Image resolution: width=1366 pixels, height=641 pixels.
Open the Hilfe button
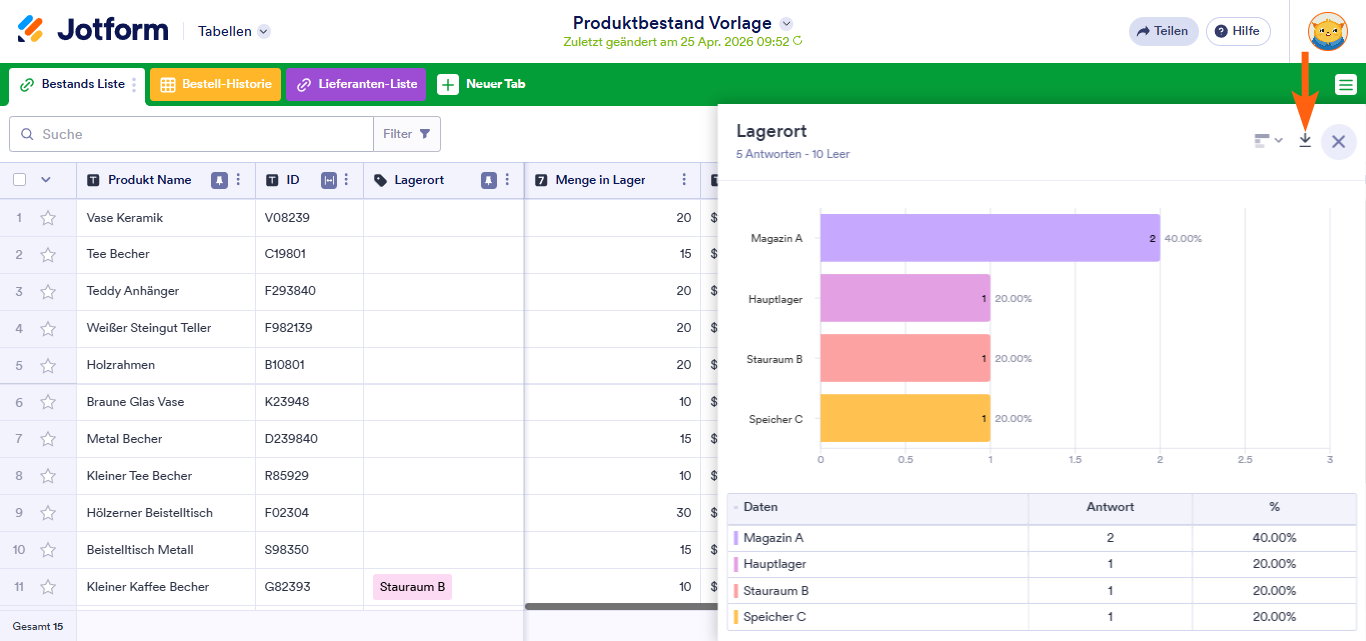[1237, 31]
